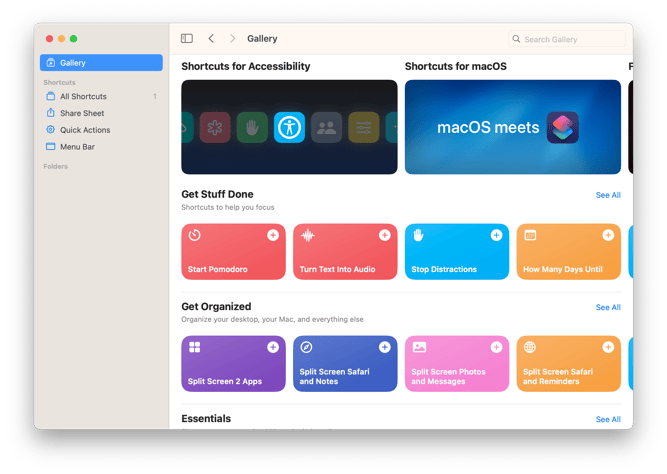Open Split Screen Safari and Reminders card
The image size is (667, 474).
coord(569,363)
